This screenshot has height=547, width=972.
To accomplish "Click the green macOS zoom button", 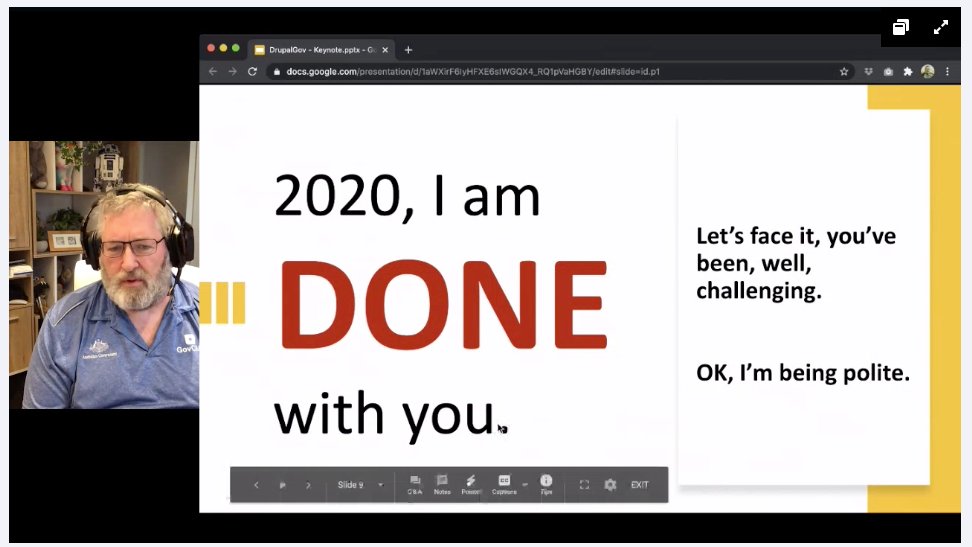I will coord(236,48).
